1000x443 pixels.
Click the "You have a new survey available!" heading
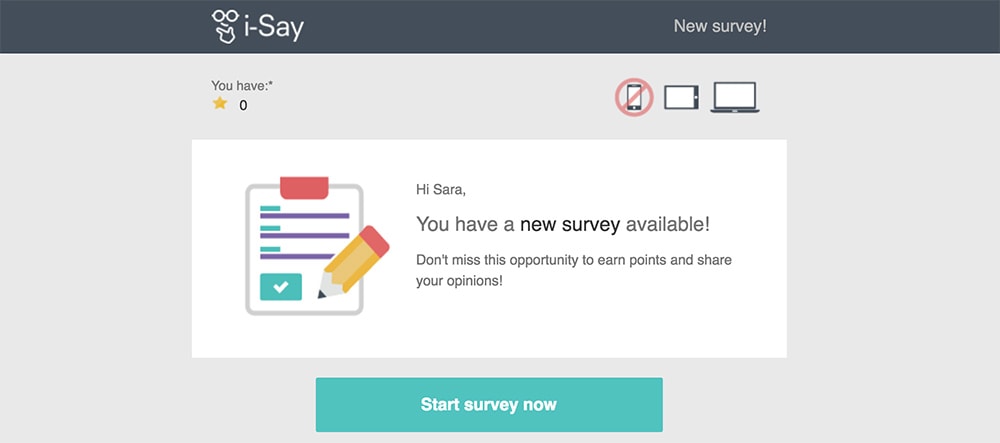click(x=562, y=224)
